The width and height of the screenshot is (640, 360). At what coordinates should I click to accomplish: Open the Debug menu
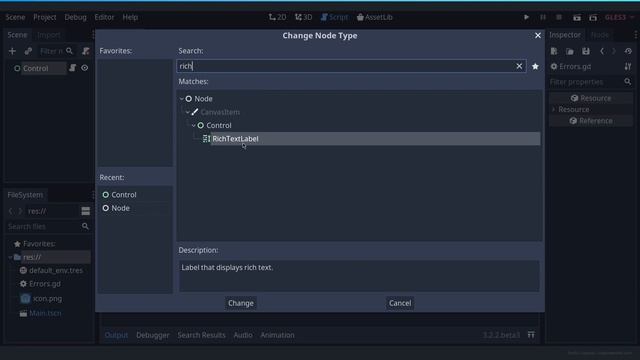(x=76, y=17)
